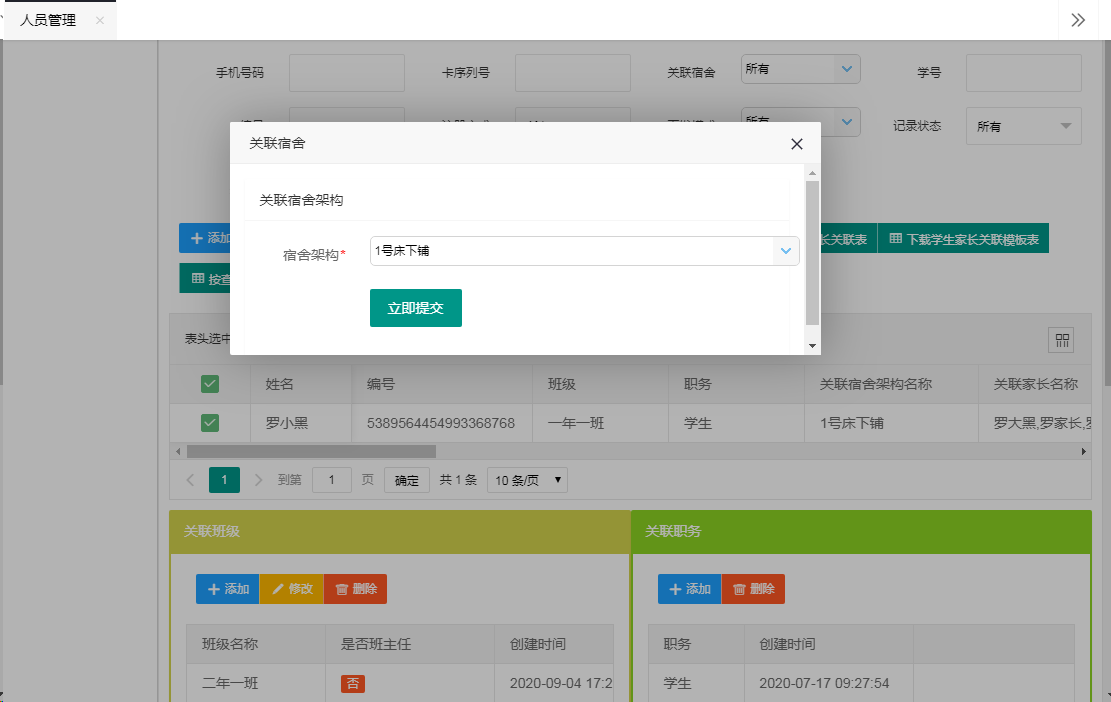Click 修改 button in 关联班级 panel
Viewport: 1111px width, 702px height.
click(291, 589)
